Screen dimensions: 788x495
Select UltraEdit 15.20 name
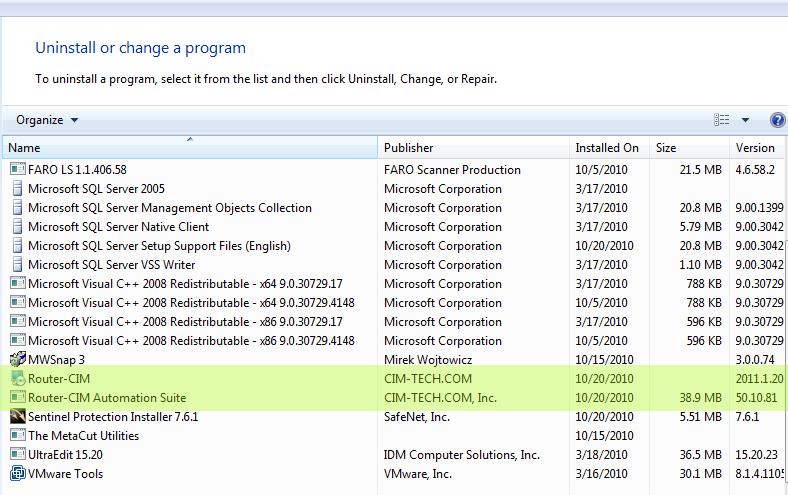coord(65,455)
